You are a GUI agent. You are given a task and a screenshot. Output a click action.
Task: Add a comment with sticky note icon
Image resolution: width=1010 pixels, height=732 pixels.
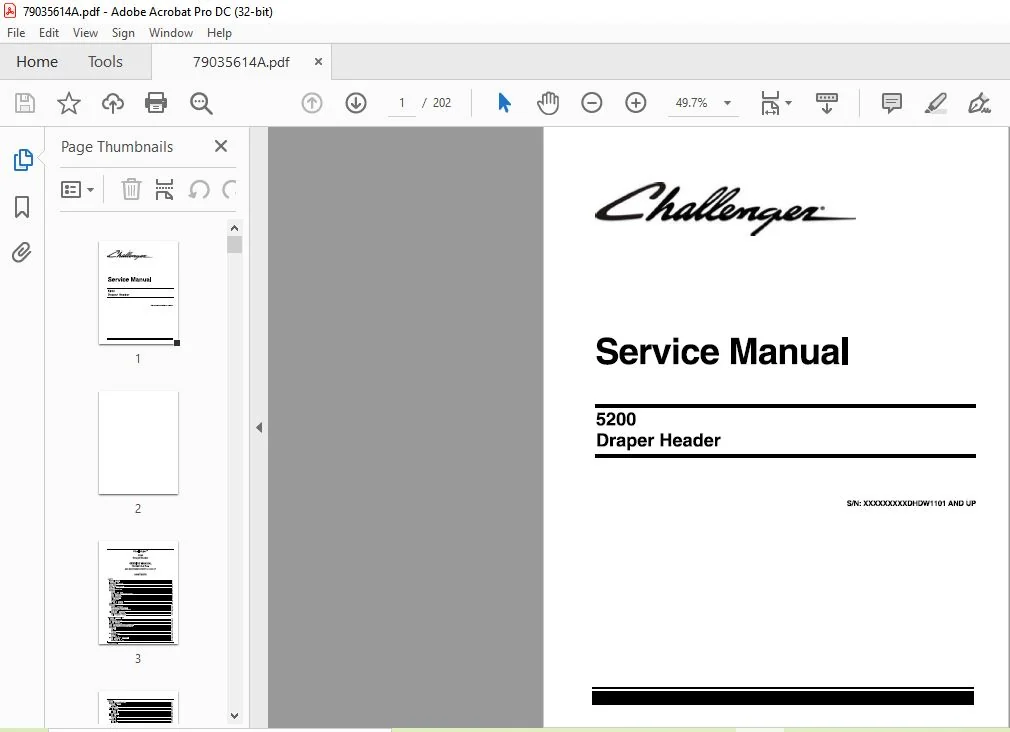[891, 103]
